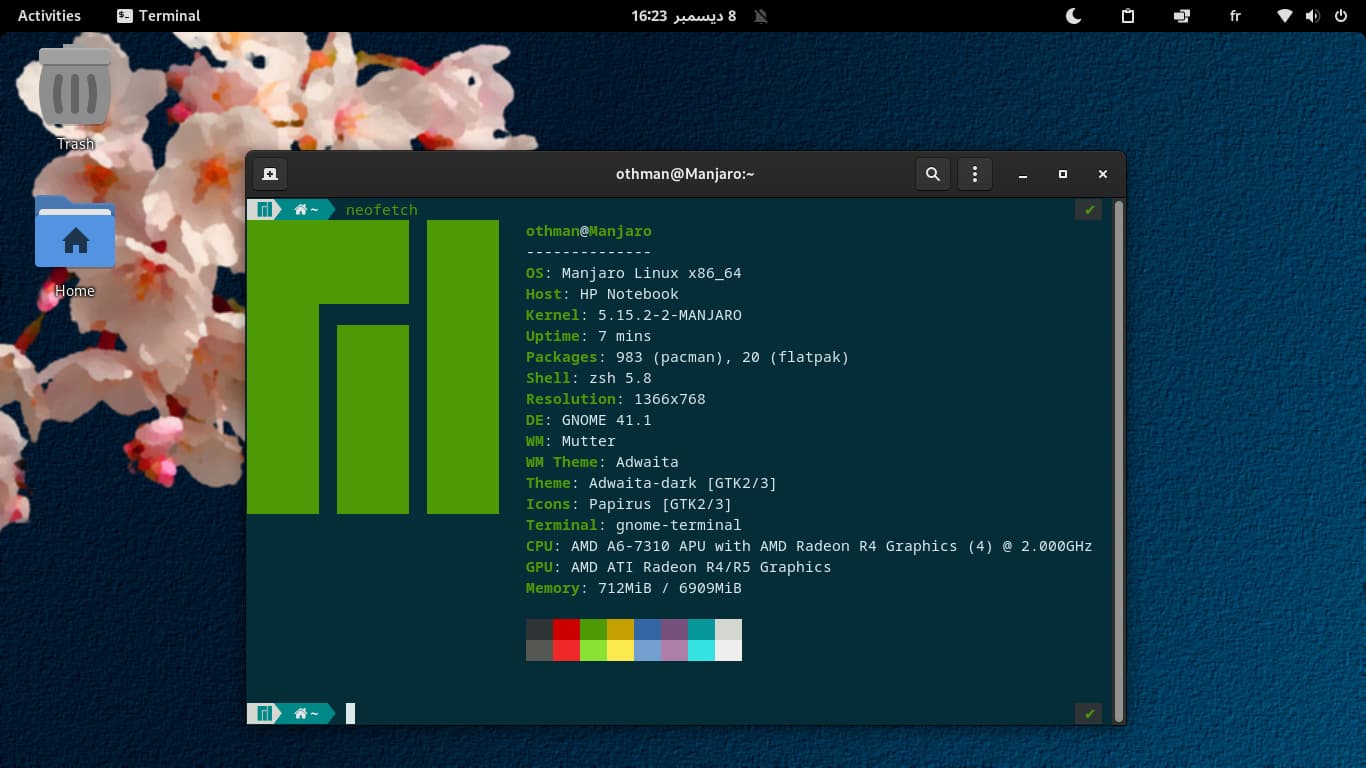Maximize the terminal window
The width and height of the screenshot is (1366, 768).
coord(1063,174)
